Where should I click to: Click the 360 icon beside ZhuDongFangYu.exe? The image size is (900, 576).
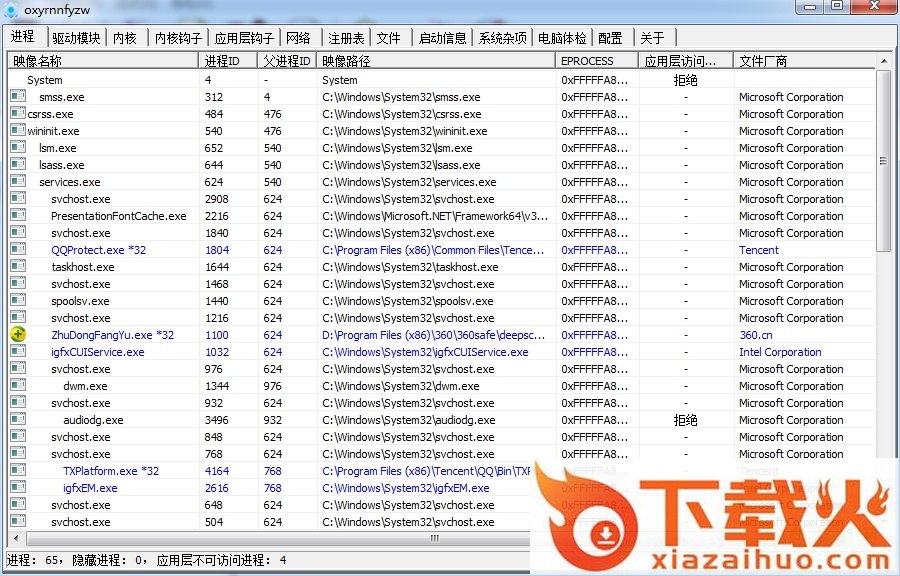18,334
